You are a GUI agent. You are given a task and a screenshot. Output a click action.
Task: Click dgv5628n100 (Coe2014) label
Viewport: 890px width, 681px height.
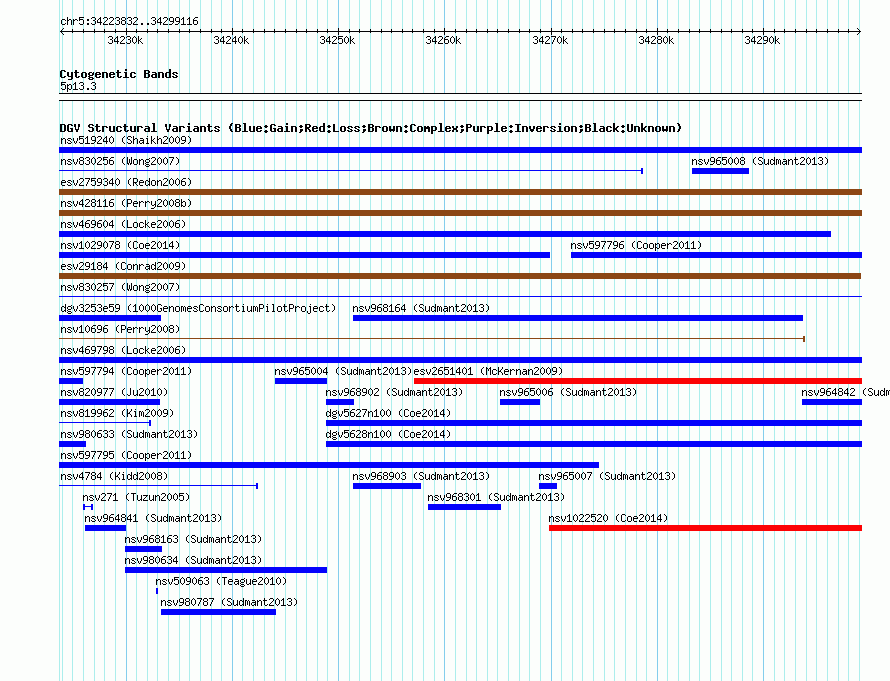coord(388,434)
